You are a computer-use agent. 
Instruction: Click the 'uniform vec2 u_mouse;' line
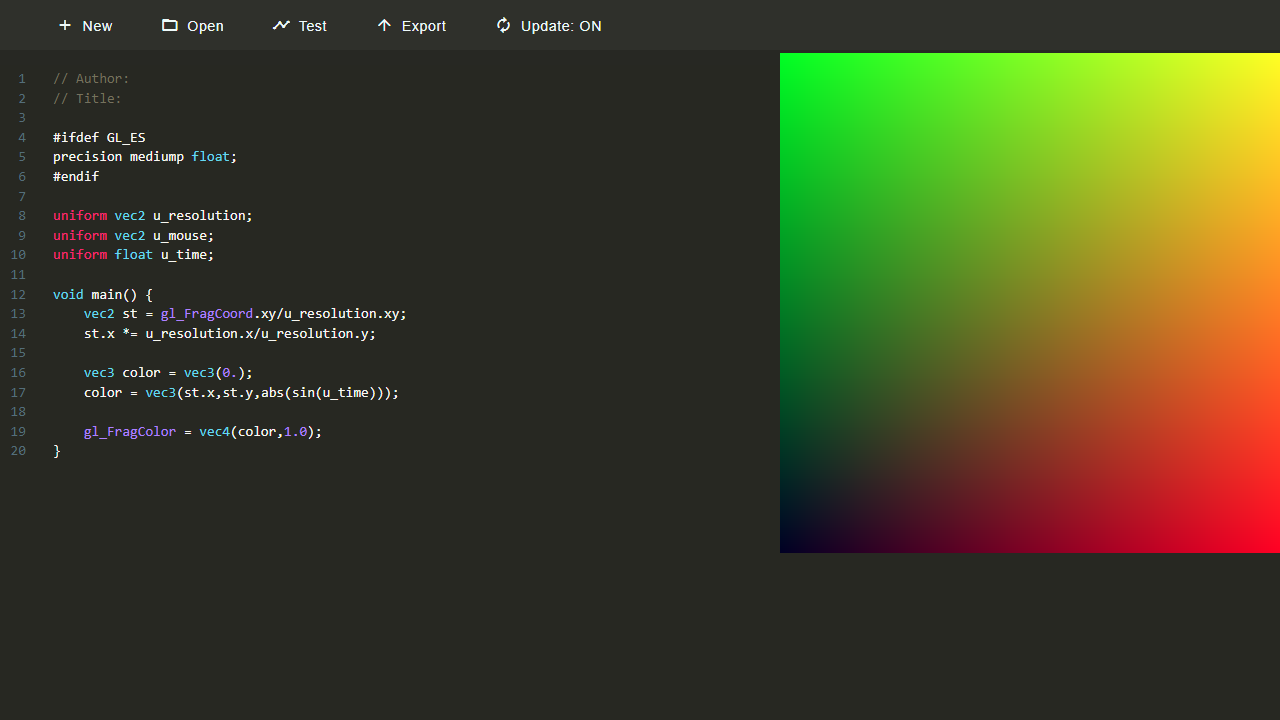[134, 236]
